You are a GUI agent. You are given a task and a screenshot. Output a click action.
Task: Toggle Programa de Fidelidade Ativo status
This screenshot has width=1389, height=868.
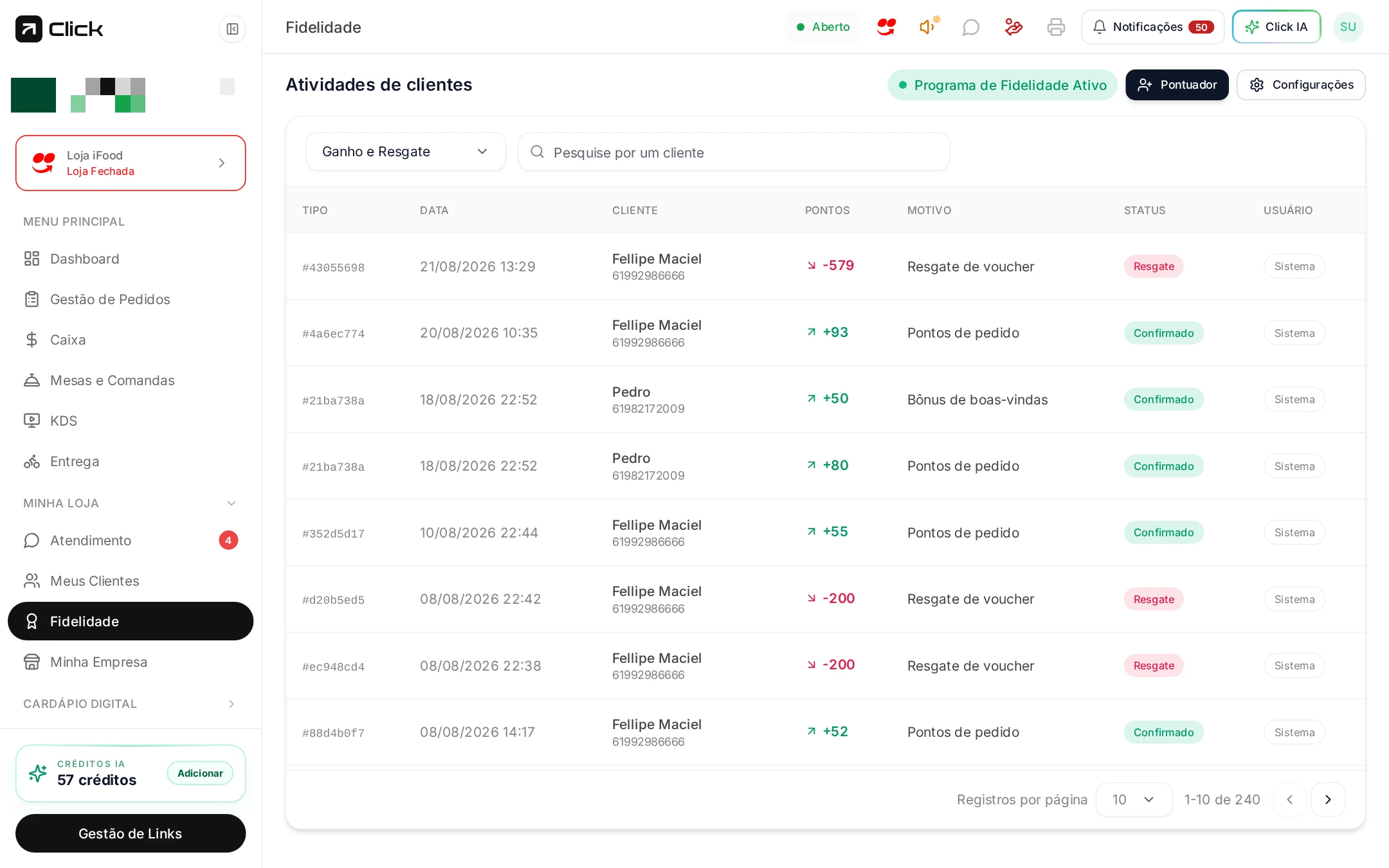pyautogui.click(x=1002, y=85)
